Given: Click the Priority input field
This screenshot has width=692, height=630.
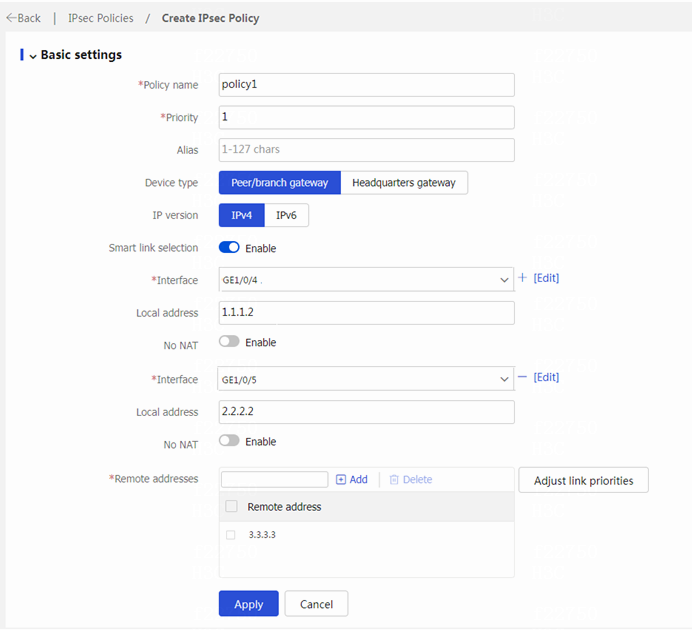Looking at the screenshot, I should (x=366, y=117).
